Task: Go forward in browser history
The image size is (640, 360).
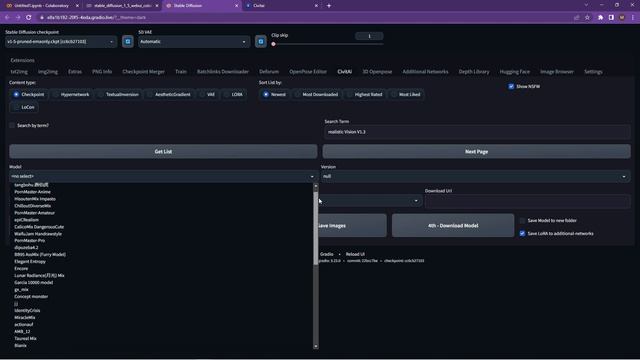Action: click(x=18, y=18)
